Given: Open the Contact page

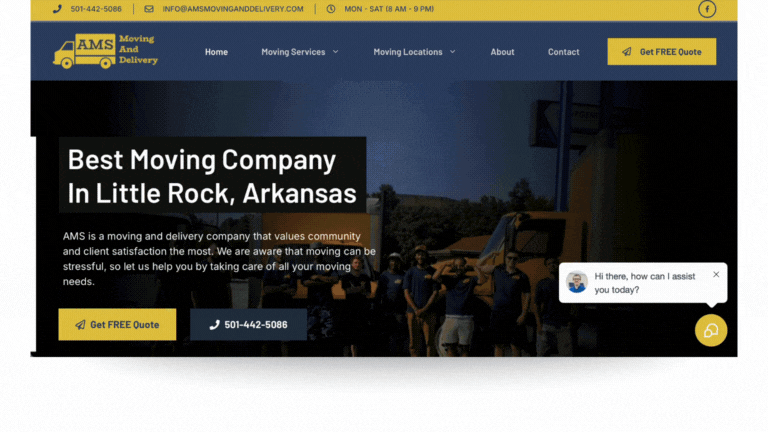Looking at the screenshot, I should tap(563, 52).
